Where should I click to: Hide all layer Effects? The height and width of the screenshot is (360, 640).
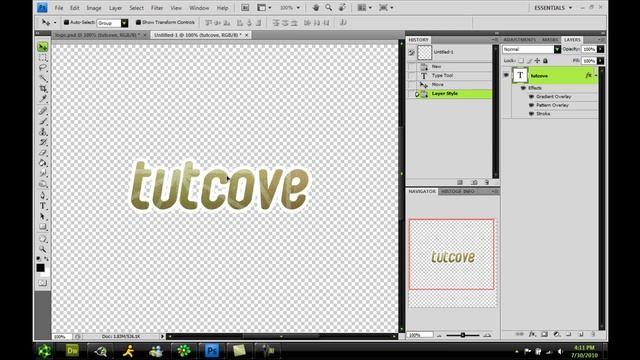pyautogui.click(x=523, y=88)
